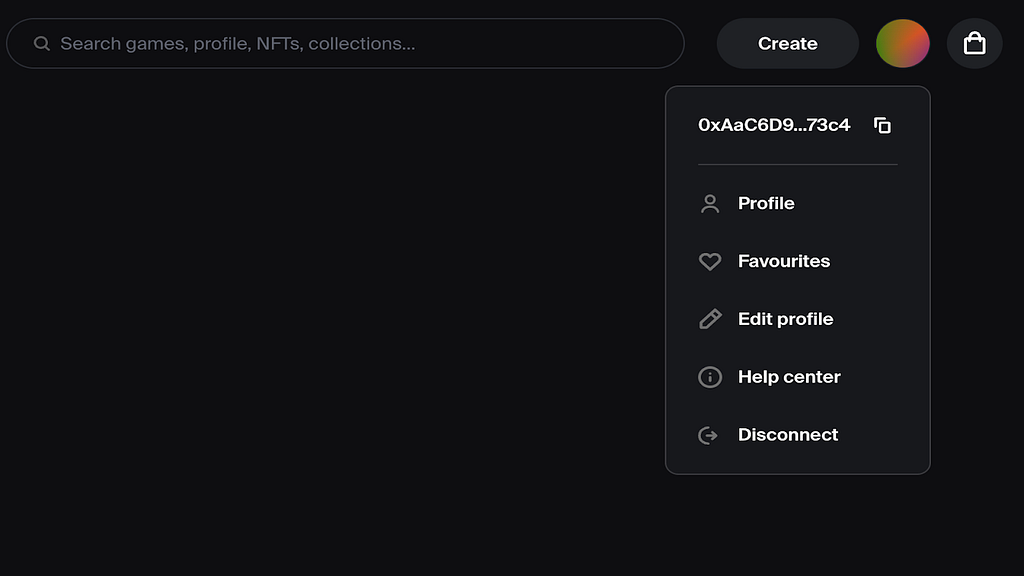
Task: Choose Edit profile in the dropdown
Action: tap(797, 319)
